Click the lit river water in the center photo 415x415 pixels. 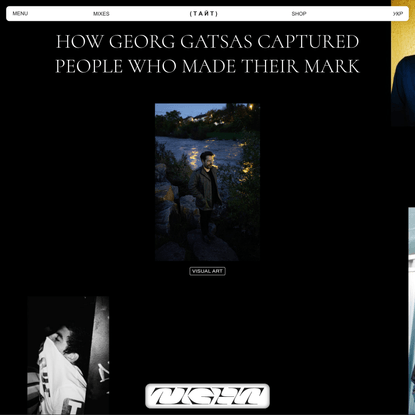pos(200,149)
